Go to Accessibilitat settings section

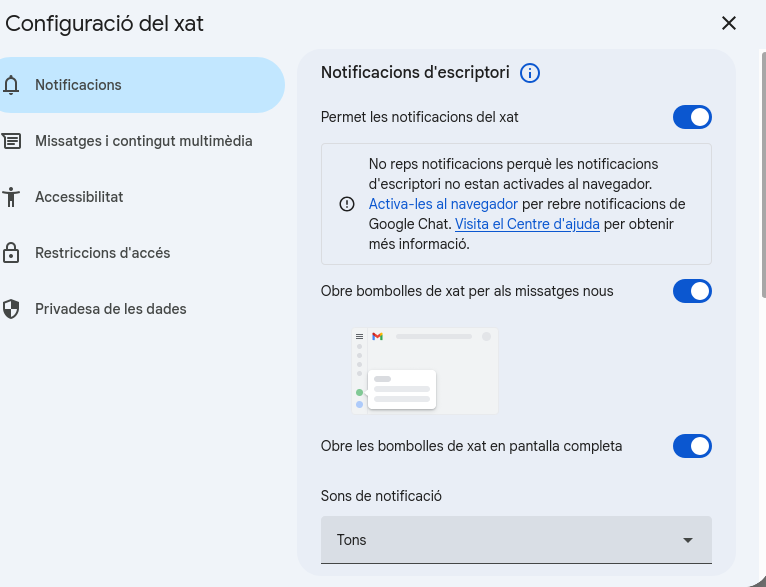pos(79,197)
